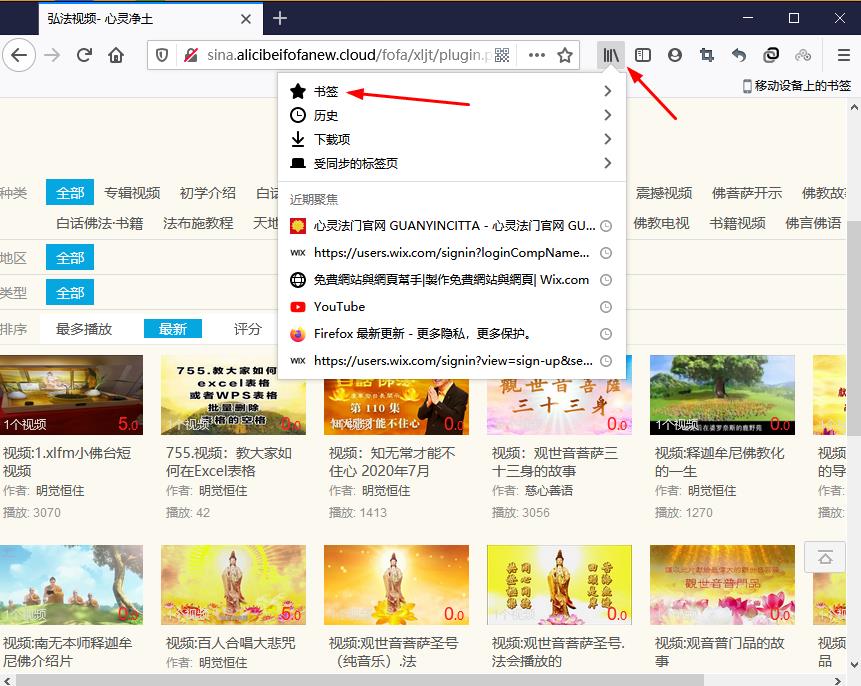Viewport: 861px width, 686px height.
Task: Open the 历史 submenu
Action: [x=451, y=115]
